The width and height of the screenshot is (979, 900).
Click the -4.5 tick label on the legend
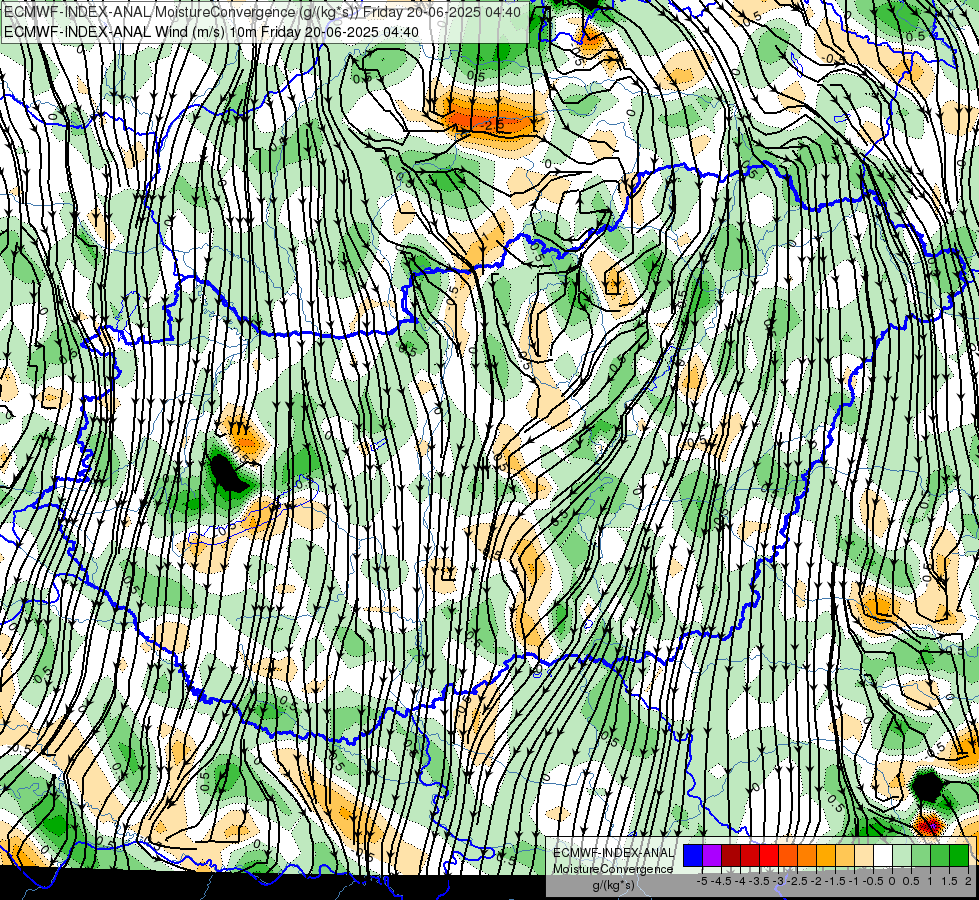(x=721, y=881)
